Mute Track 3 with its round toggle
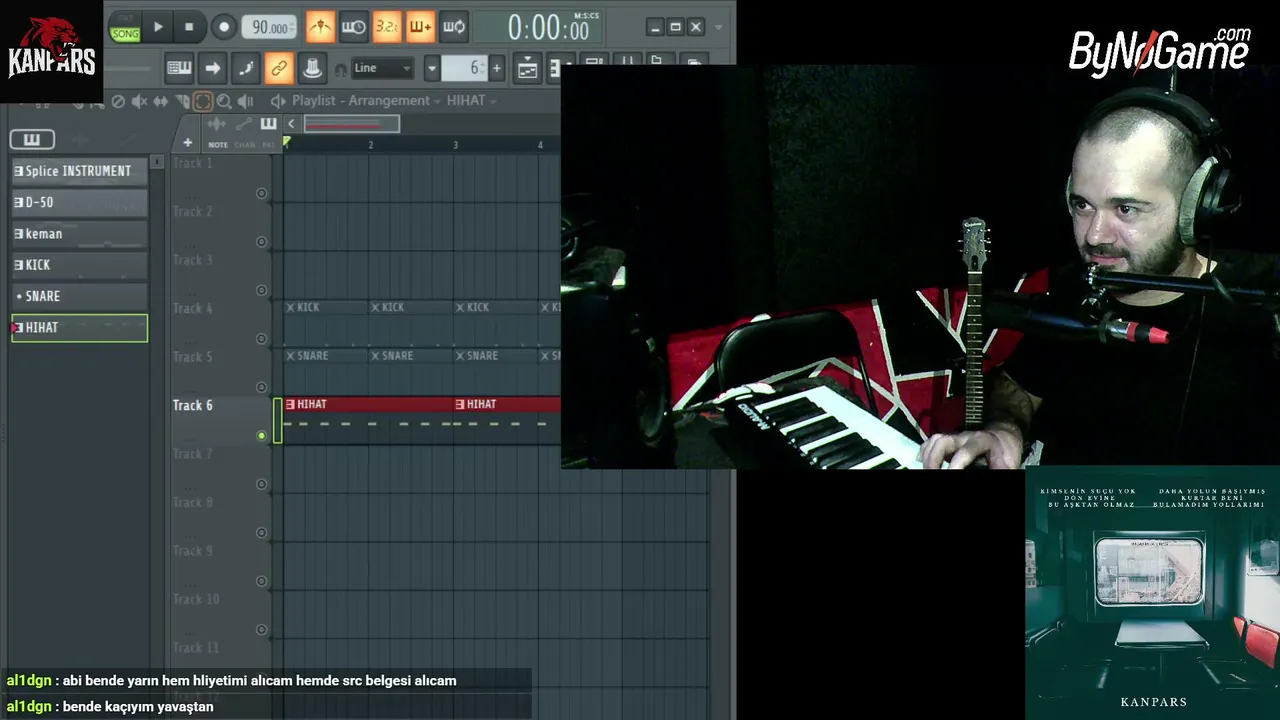Image resolution: width=1280 pixels, height=720 pixels. (x=262, y=290)
